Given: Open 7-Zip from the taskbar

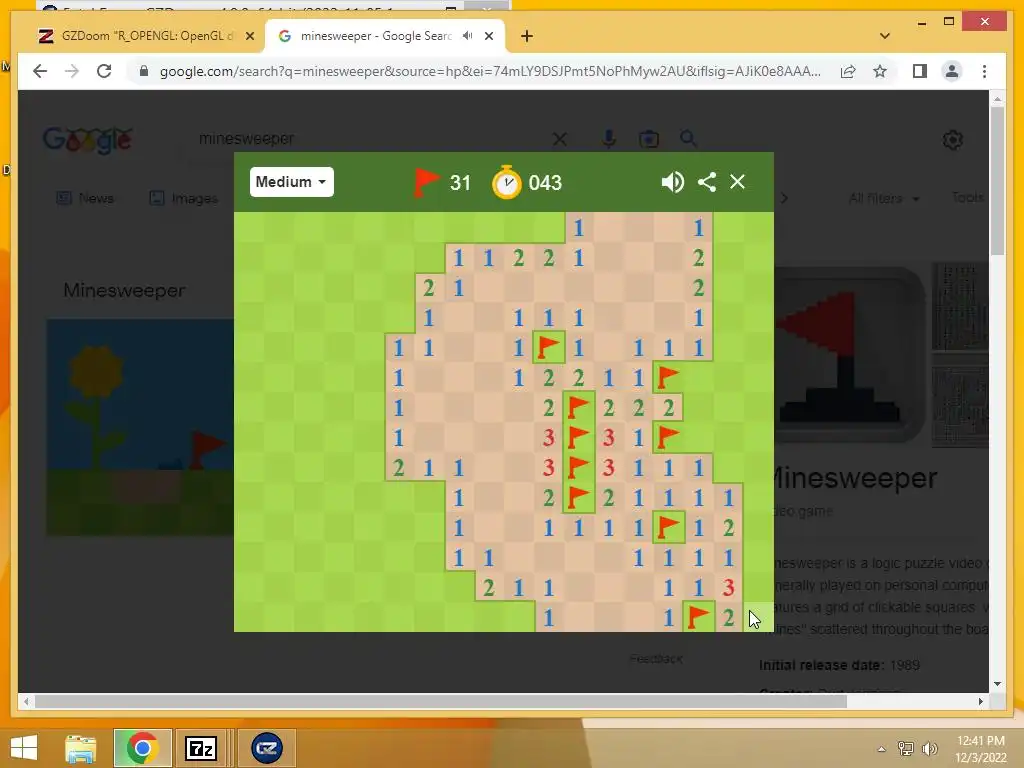Looking at the screenshot, I should (201, 748).
